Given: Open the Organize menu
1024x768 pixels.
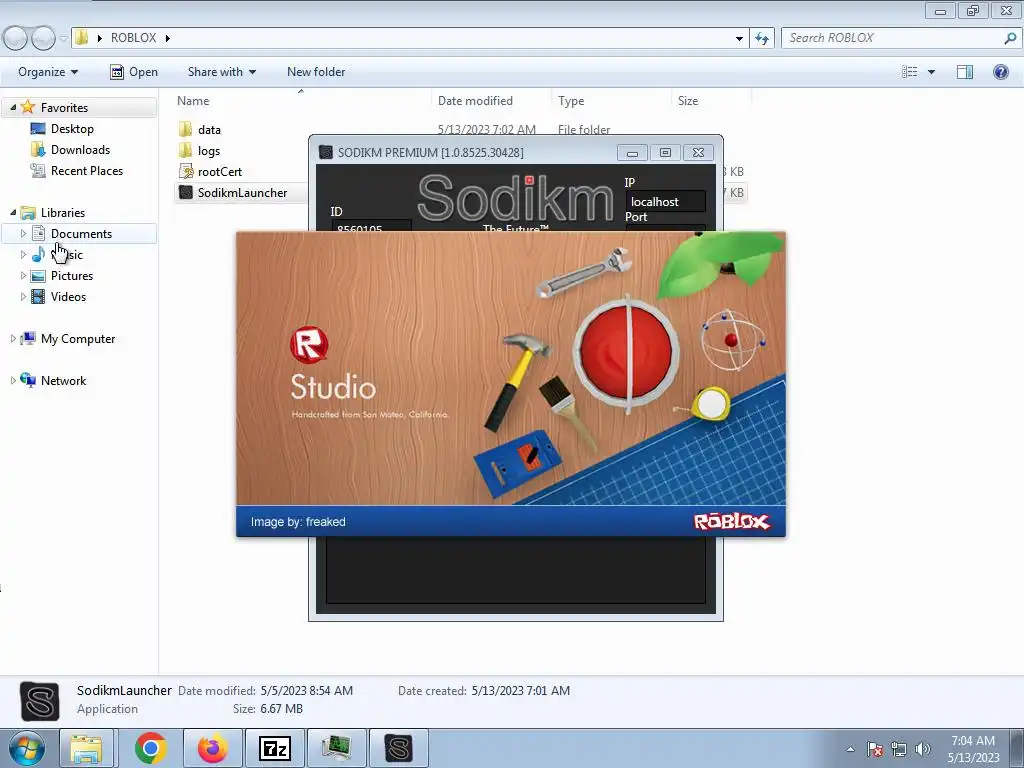Looking at the screenshot, I should pos(48,72).
